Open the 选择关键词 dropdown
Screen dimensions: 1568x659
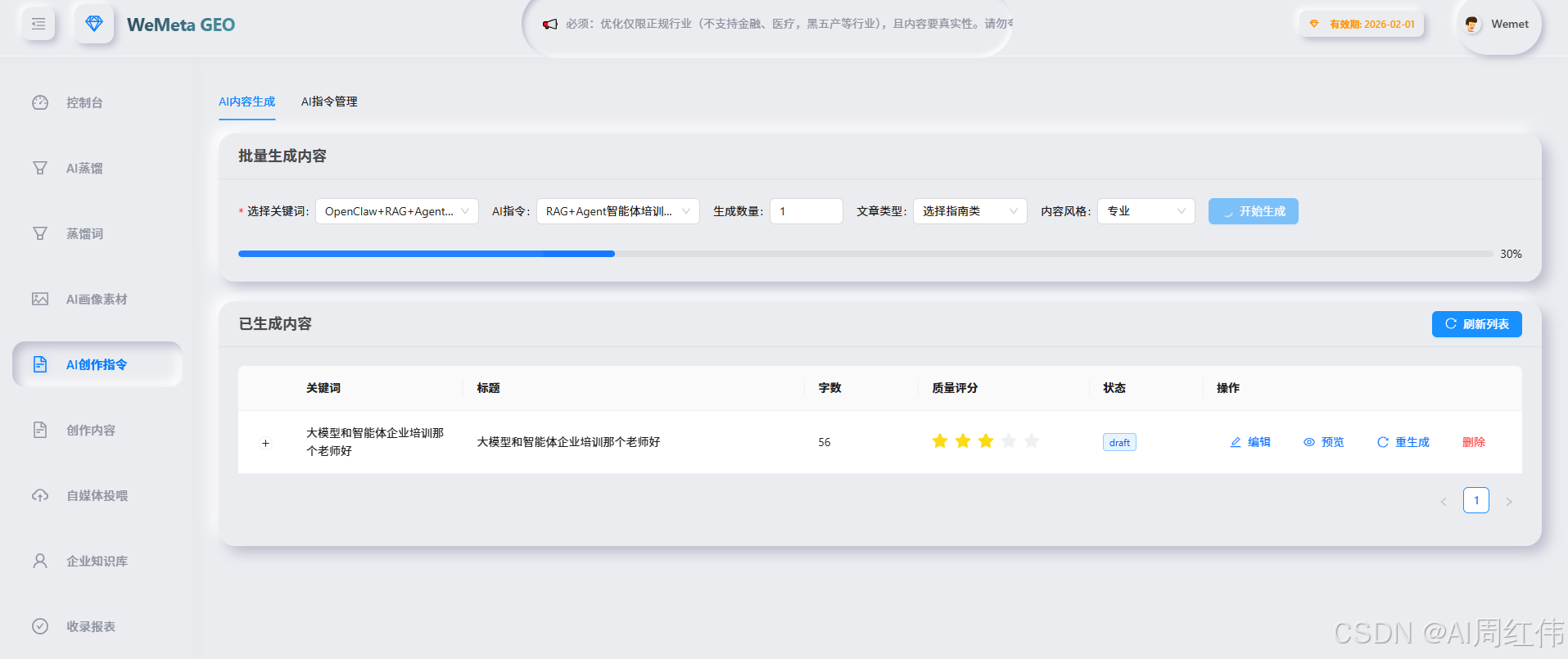(397, 211)
